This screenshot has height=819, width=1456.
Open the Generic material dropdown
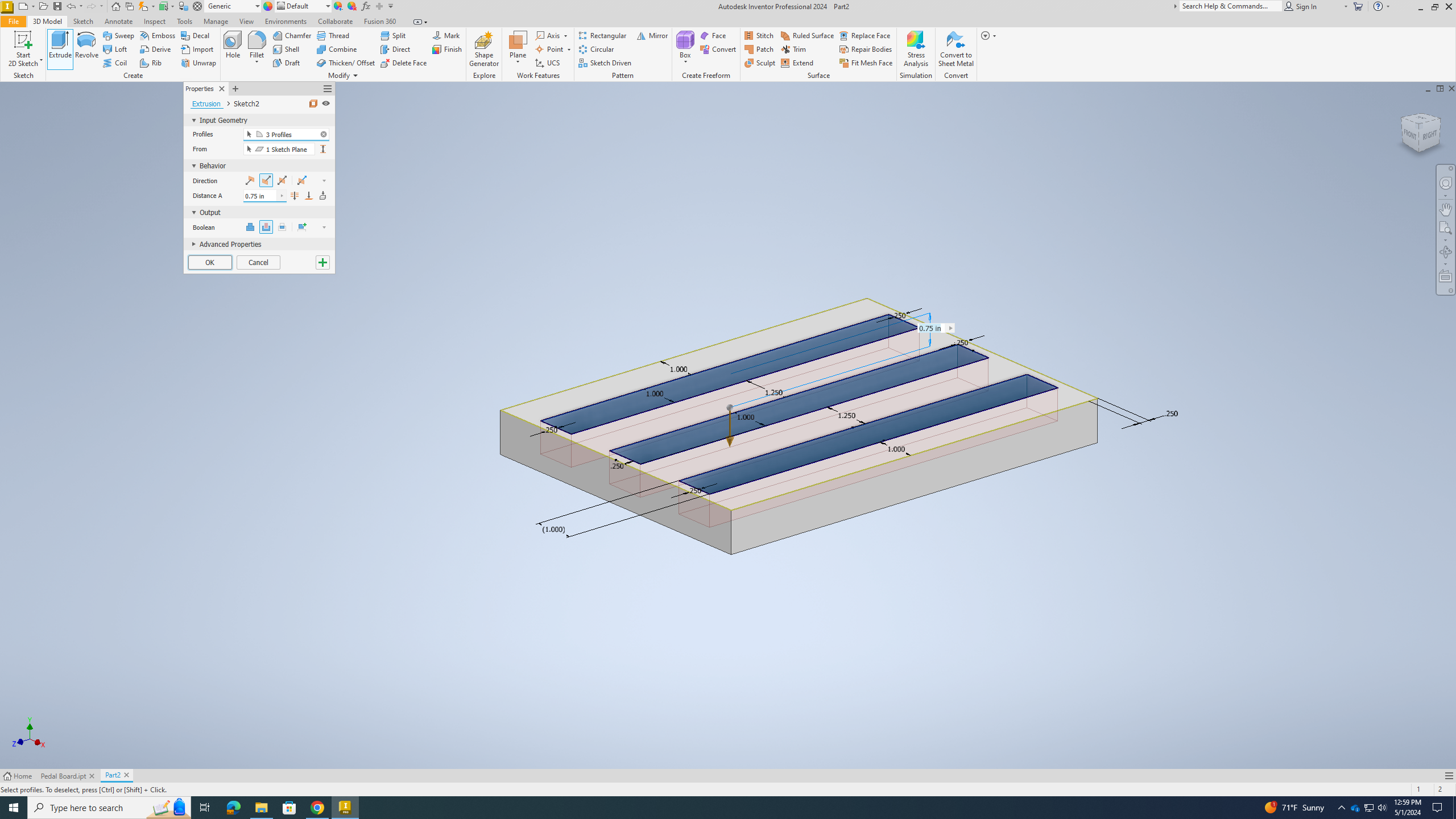coord(257,6)
